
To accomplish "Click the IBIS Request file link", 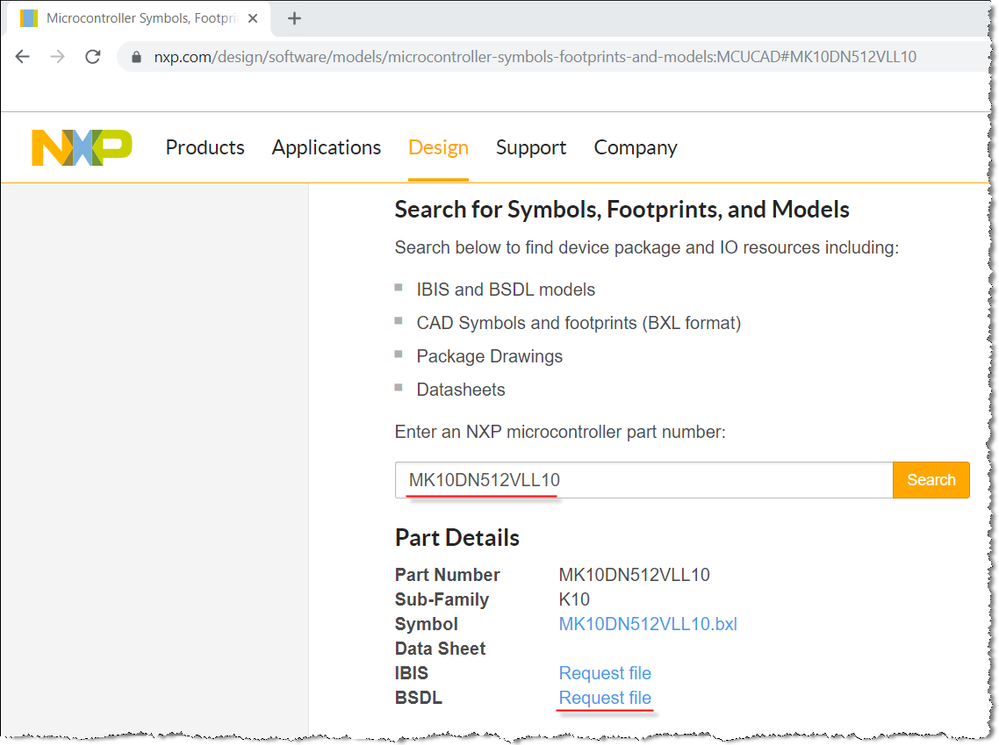I will click(605, 673).
